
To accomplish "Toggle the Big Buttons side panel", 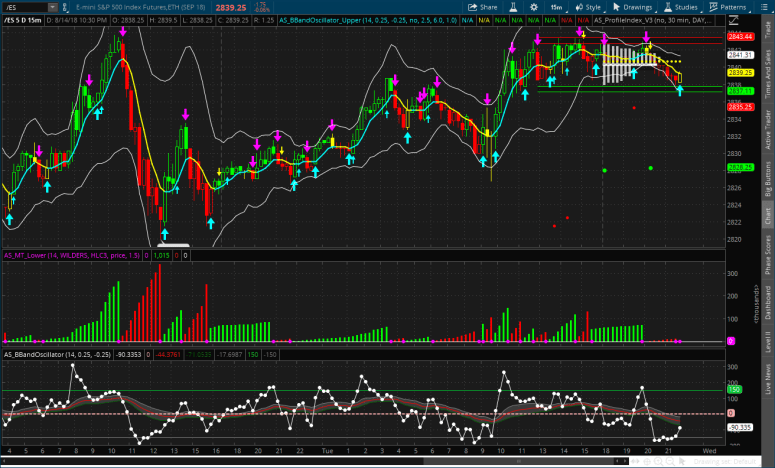I will [x=767, y=179].
